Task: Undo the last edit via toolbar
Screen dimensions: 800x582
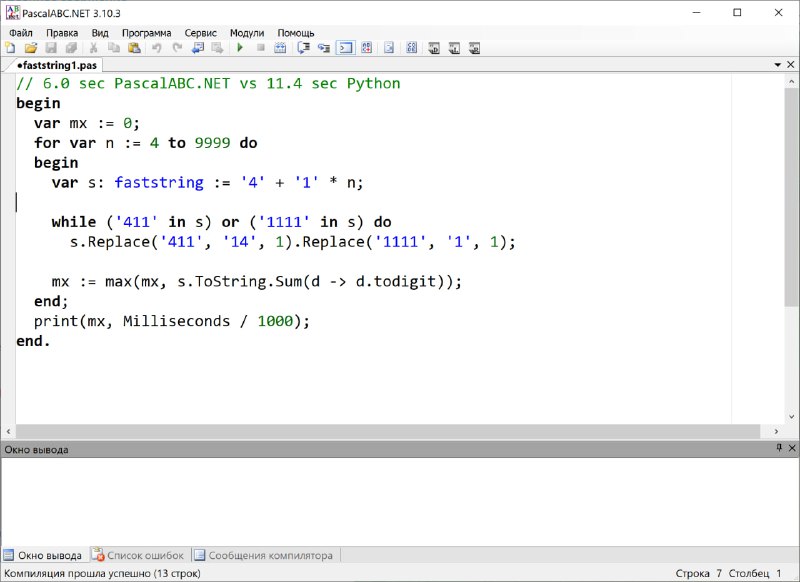Action: coord(157,48)
